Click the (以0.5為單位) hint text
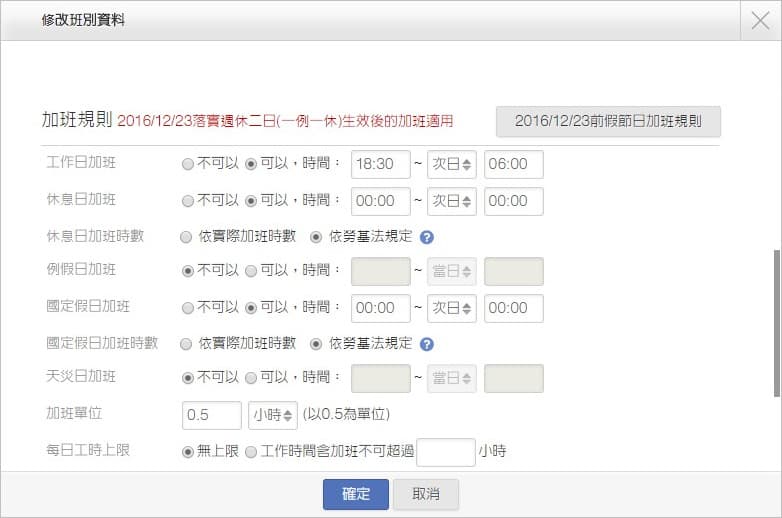The image size is (782, 518). point(346,415)
